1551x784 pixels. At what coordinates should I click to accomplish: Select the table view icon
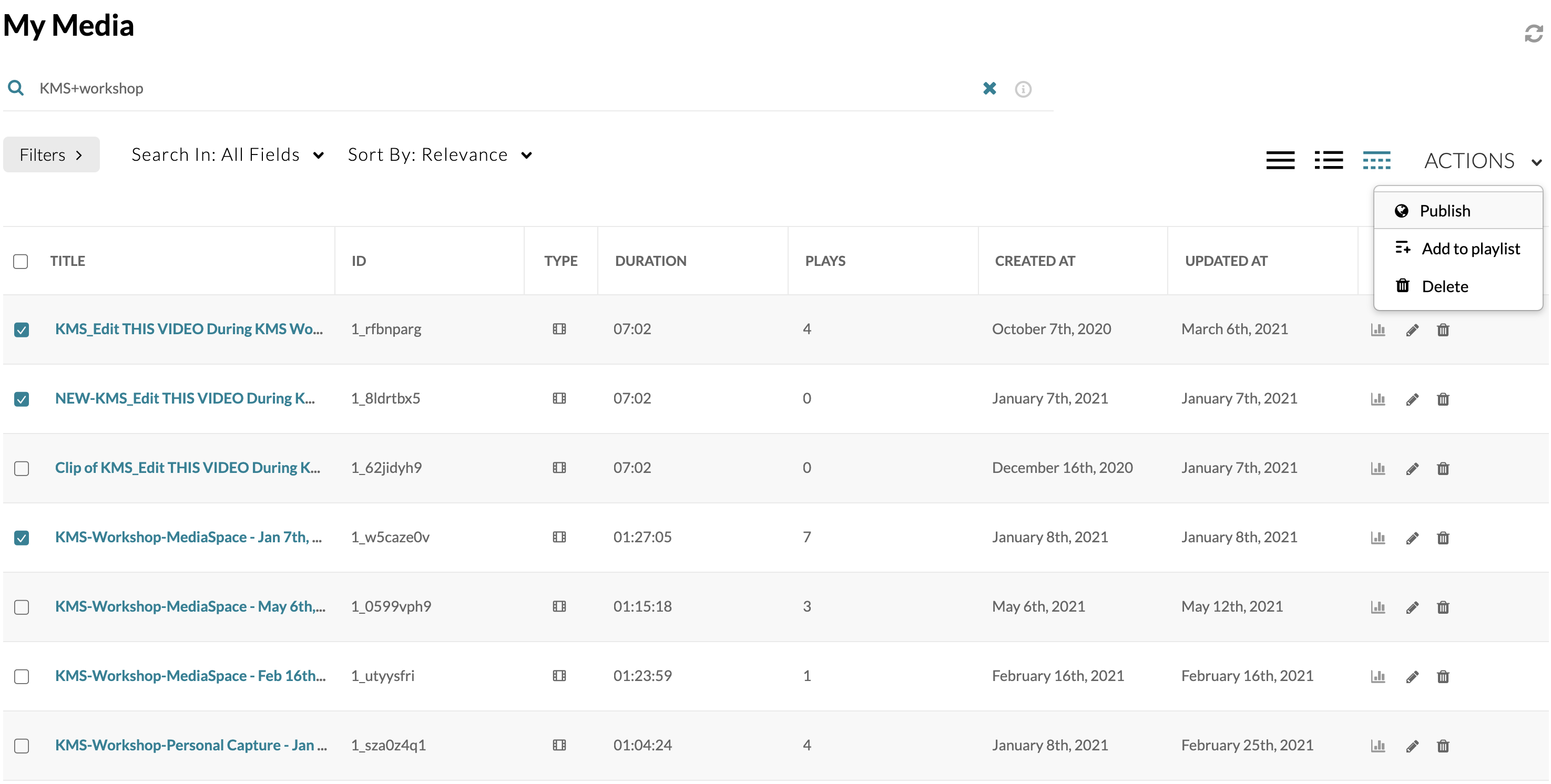[1376, 160]
